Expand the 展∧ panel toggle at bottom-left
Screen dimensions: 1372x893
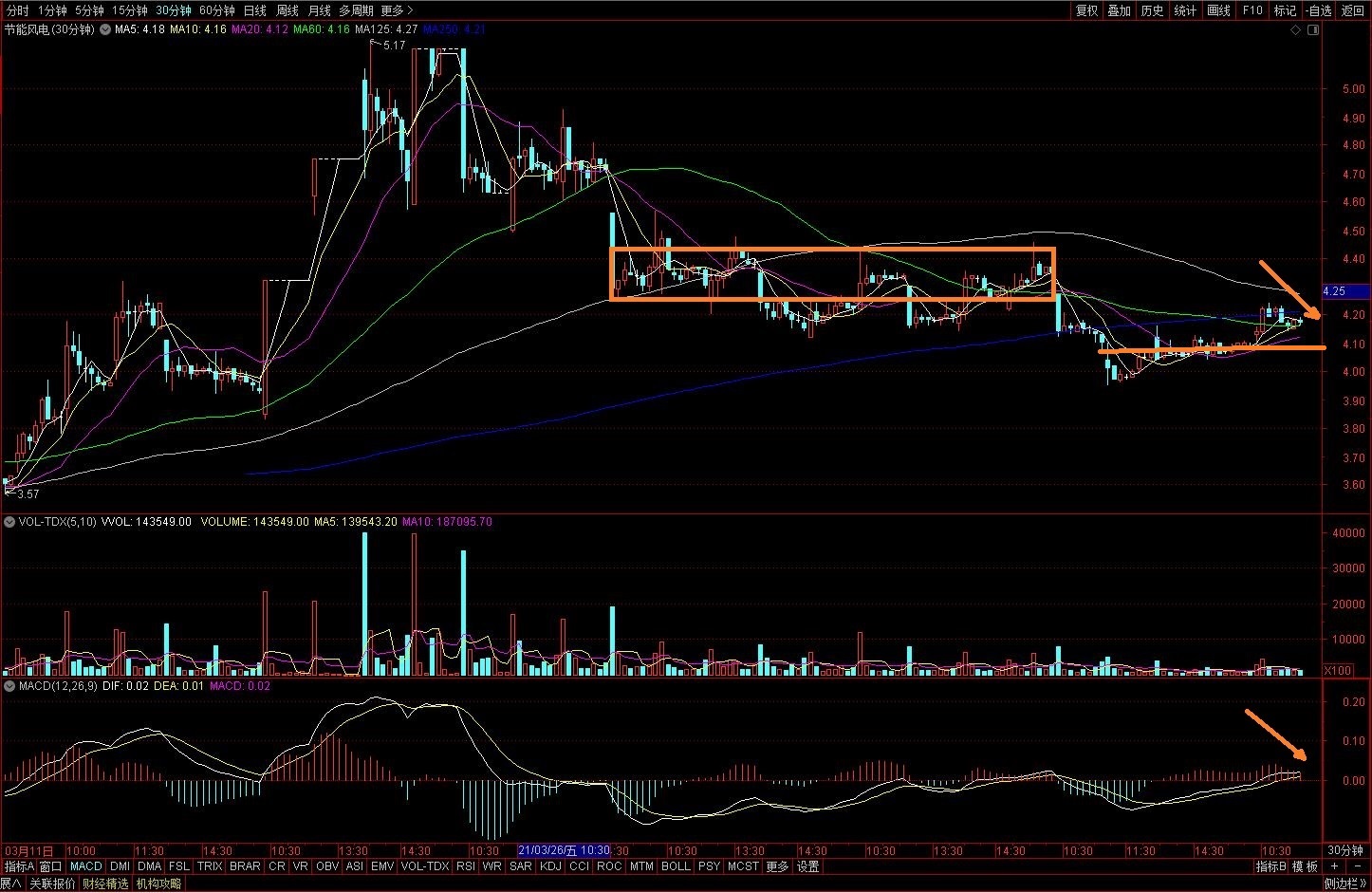coord(10,884)
